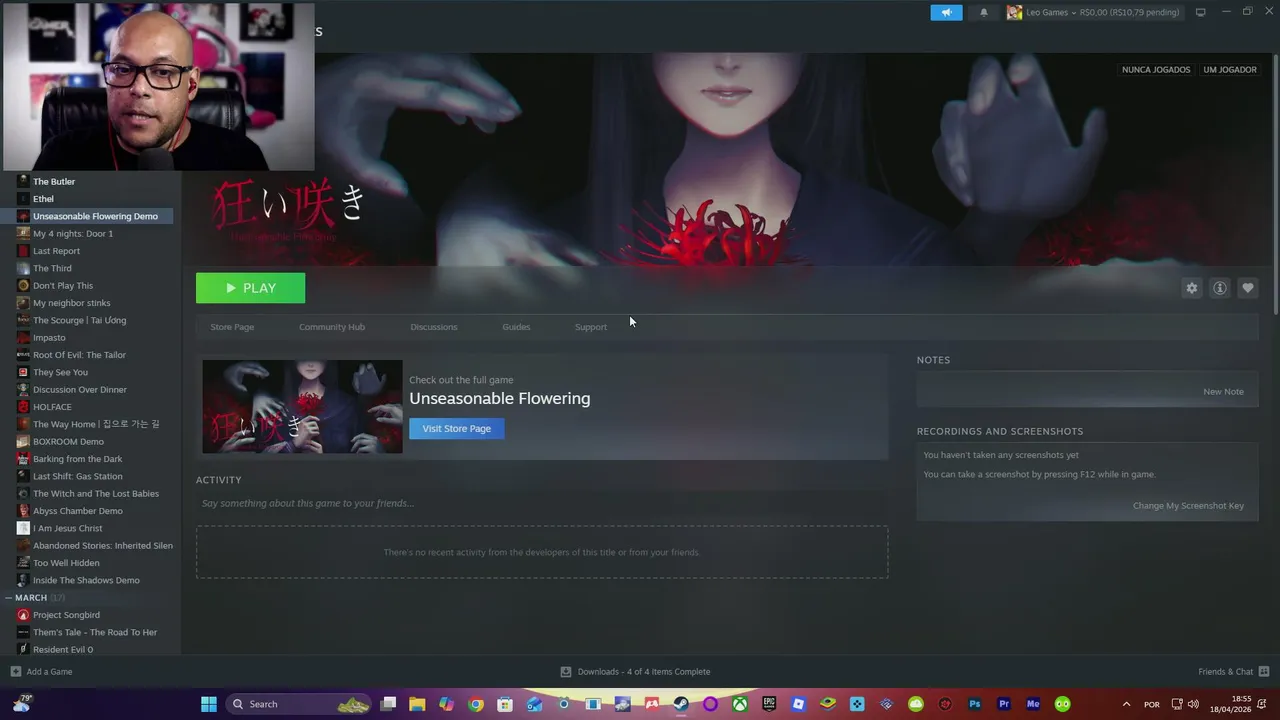The height and width of the screenshot is (720, 1280).
Task: Open the Store Page tab
Action: click(232, 327)
